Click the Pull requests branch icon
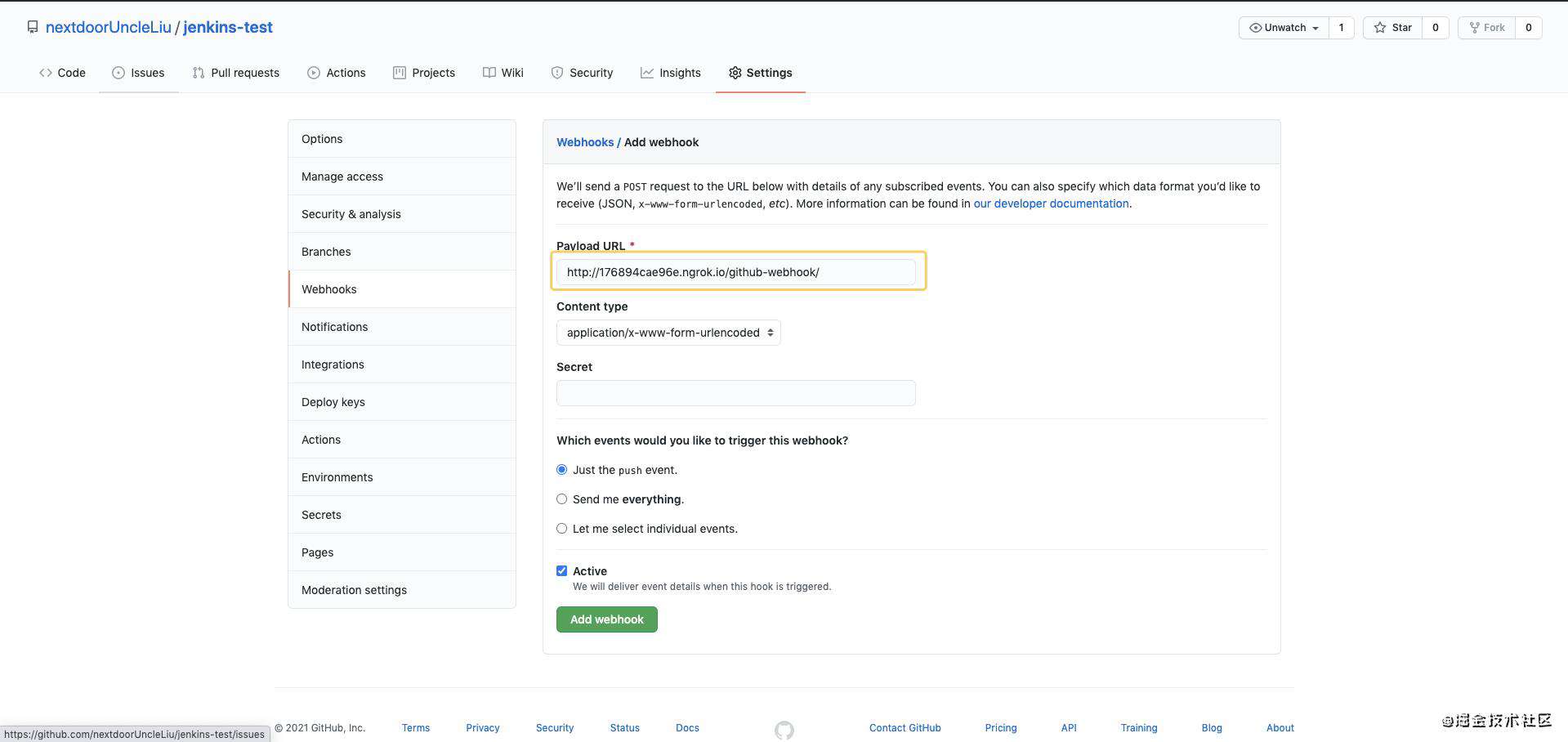The width and height of the screenshot is (1568, 742). (199, 73)
